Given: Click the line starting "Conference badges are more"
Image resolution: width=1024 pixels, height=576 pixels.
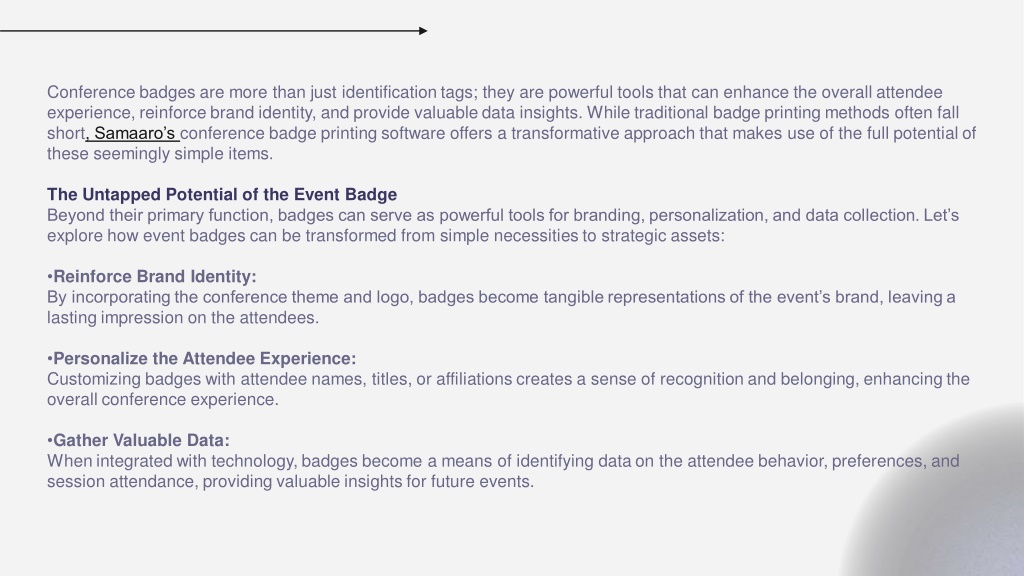Looking at the screenshot, I should [x=494, y=92].
